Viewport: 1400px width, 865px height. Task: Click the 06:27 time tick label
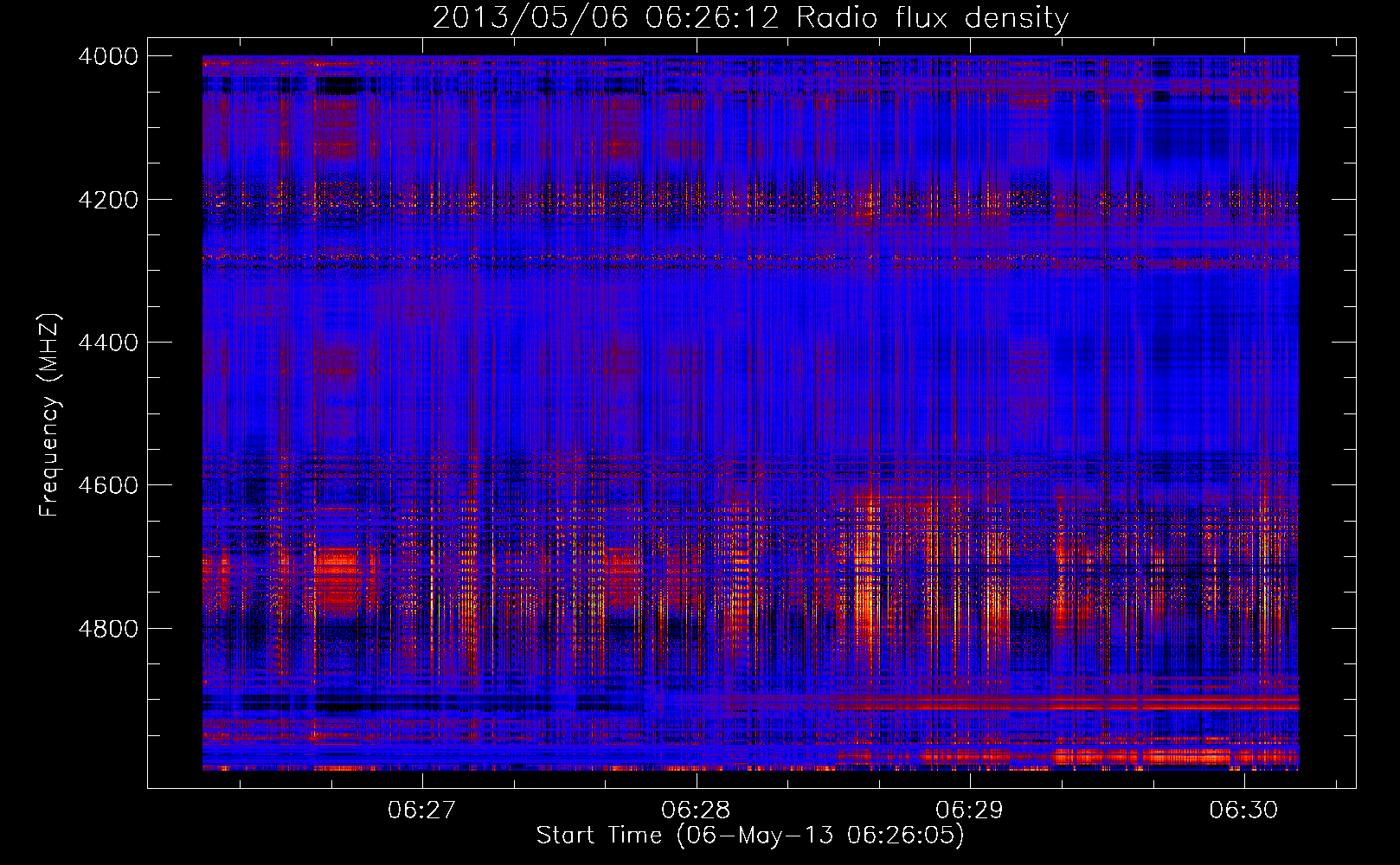[x=421, y=811]
